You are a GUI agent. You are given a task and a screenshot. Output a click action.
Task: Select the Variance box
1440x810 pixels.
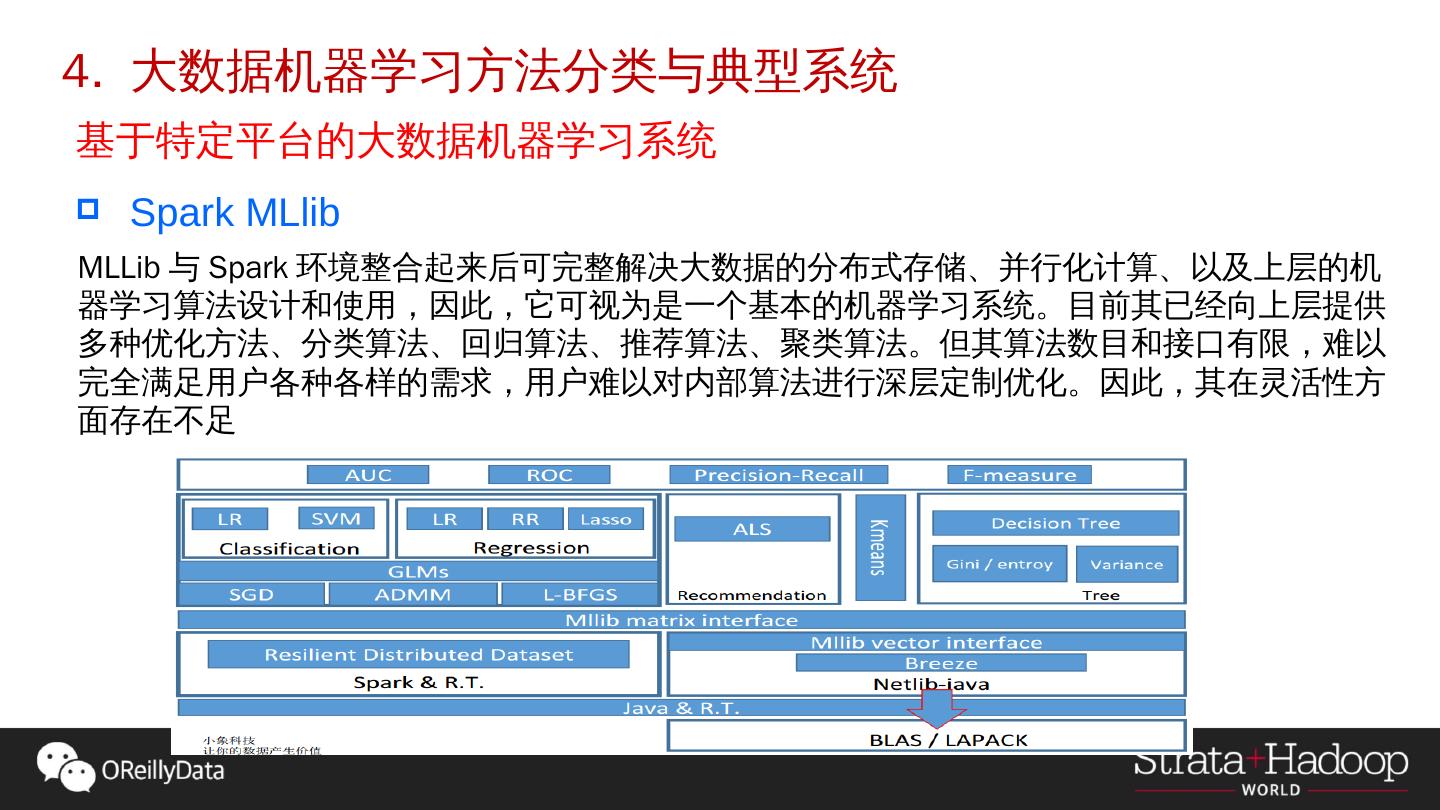[1127, 564]
